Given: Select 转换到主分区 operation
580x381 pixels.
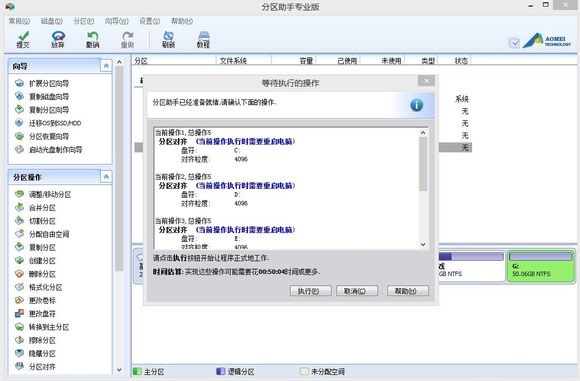Looking at the screenshot, I should tap(42, 327).
